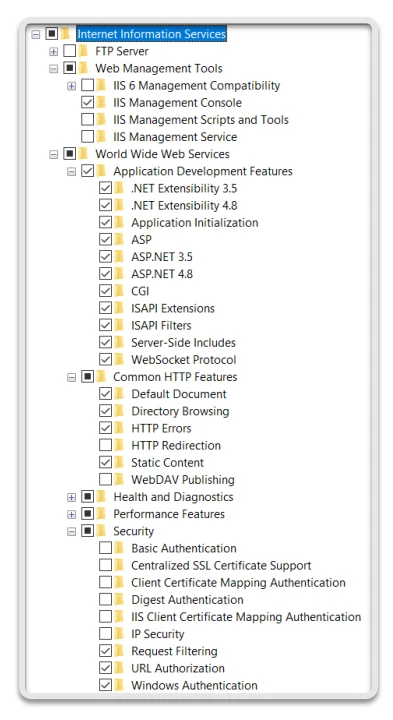
Task: Collapse the Web Management Tools node
Action: 54,68
